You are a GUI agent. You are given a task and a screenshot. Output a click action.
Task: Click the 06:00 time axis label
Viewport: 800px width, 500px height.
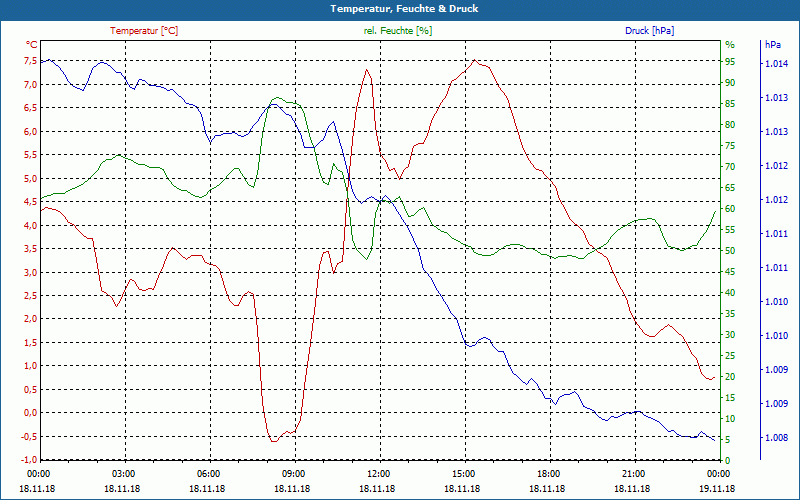coord(208,473)
